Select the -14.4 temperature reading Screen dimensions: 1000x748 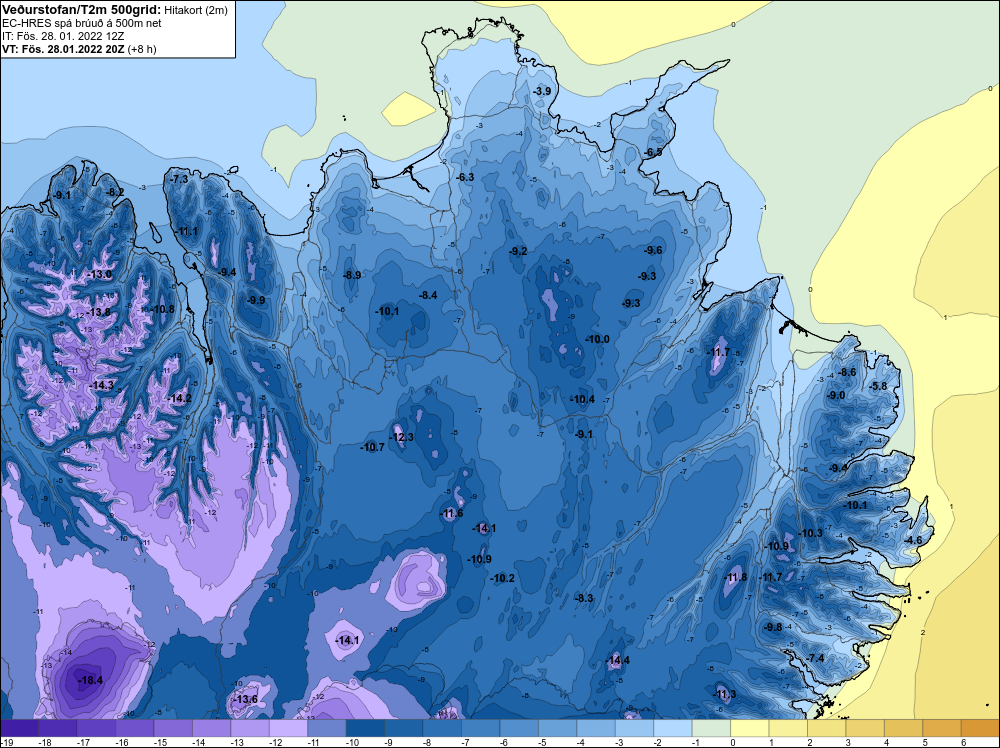coord(618,660)
